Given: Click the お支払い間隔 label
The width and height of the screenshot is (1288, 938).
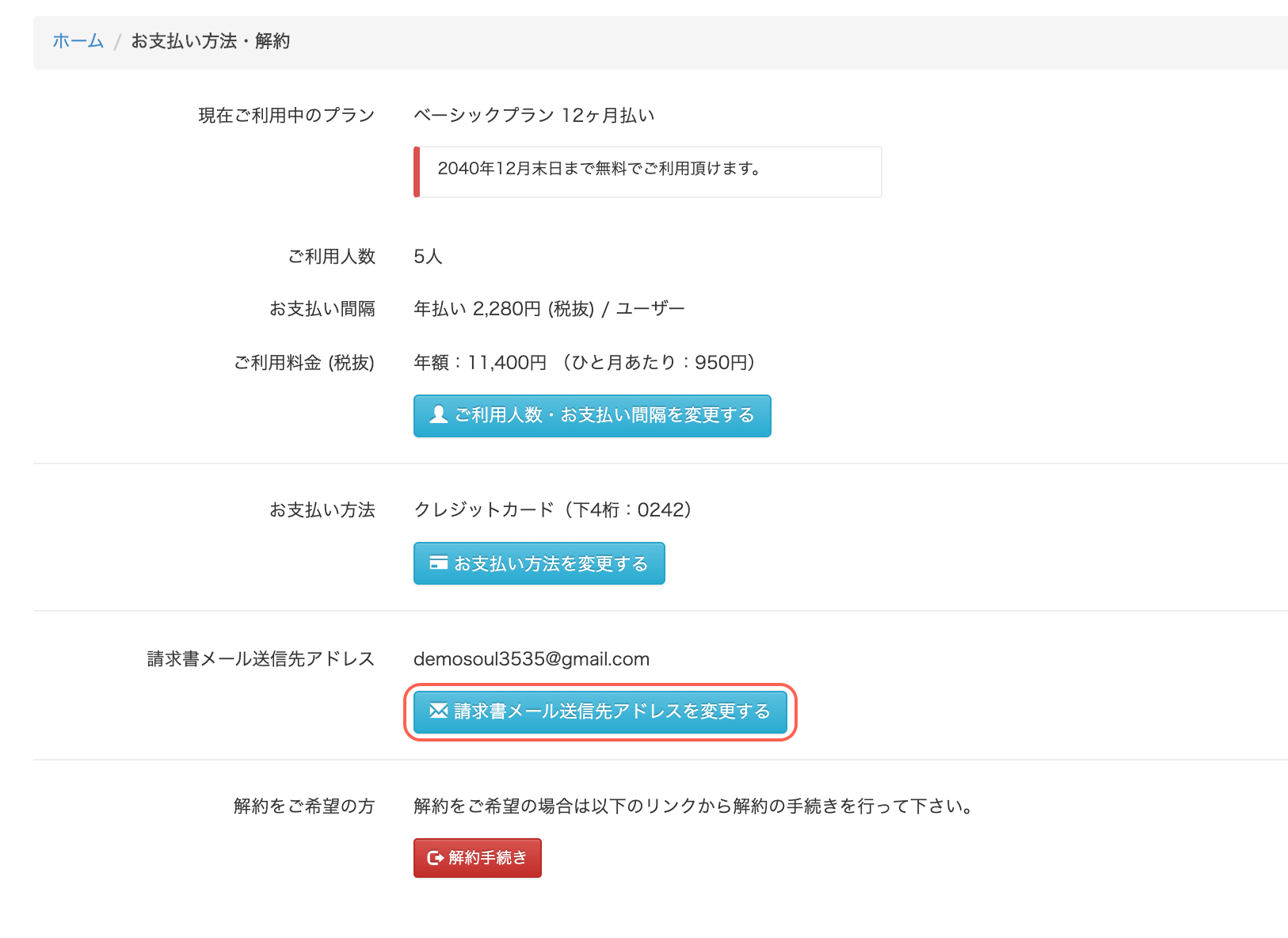Looking at the screenshot, I should pyautogui.click(x=322, y=309).
